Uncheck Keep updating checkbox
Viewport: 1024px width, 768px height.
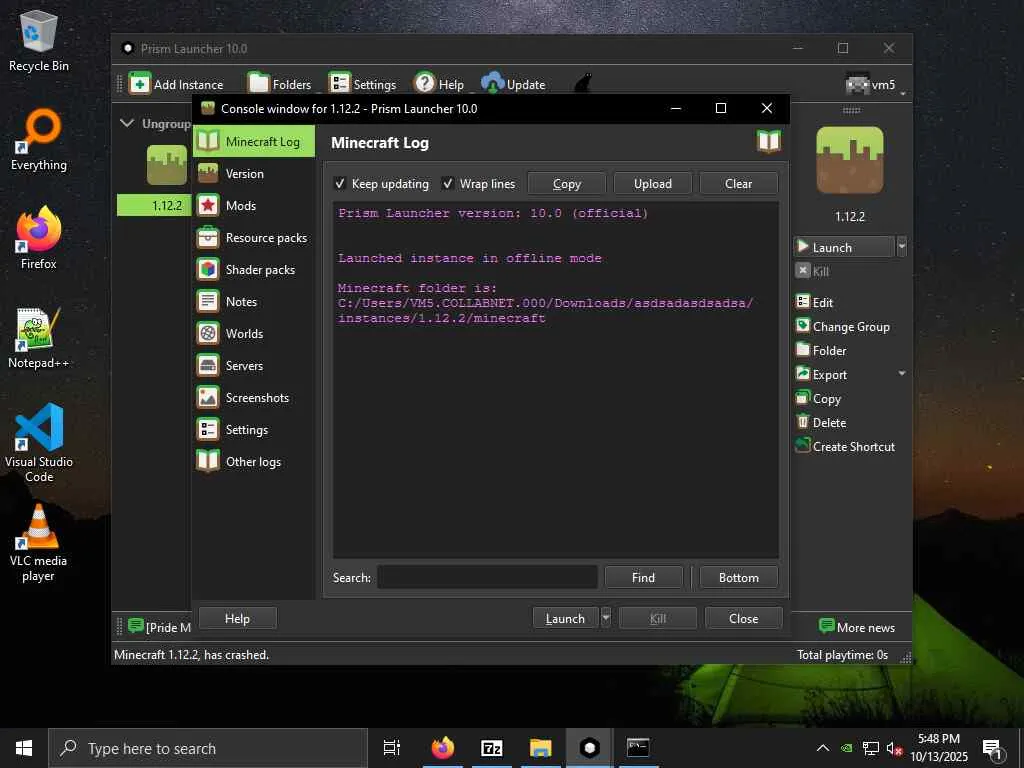[x=340, y=184]
